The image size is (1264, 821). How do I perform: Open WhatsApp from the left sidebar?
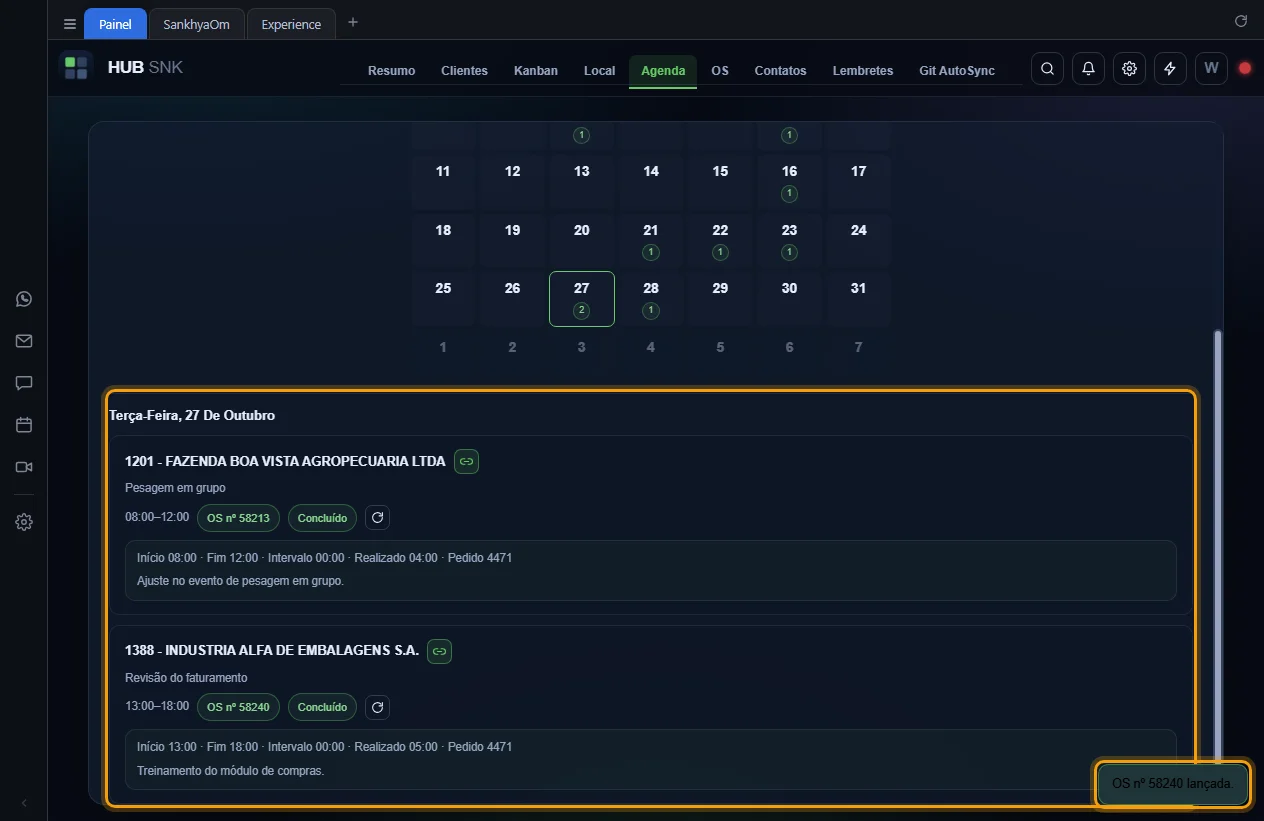pyautogui.click(x=24, y=299)
